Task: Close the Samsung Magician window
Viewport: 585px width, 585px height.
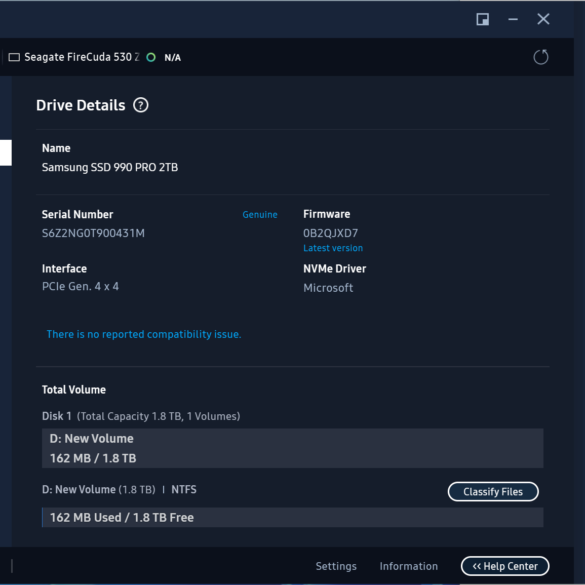Action: [x=543, y=19]
